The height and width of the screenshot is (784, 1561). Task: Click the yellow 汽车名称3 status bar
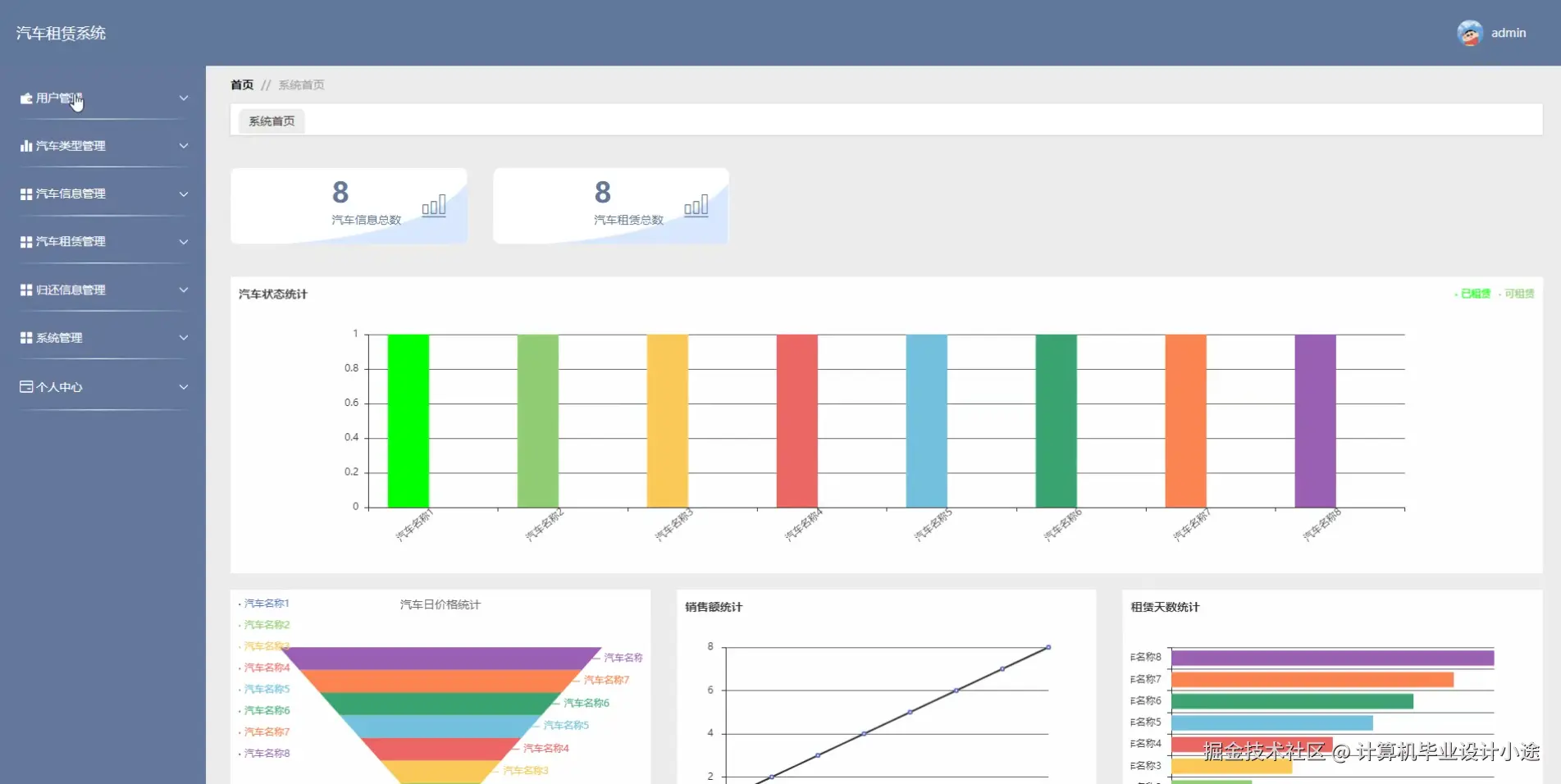668,421
